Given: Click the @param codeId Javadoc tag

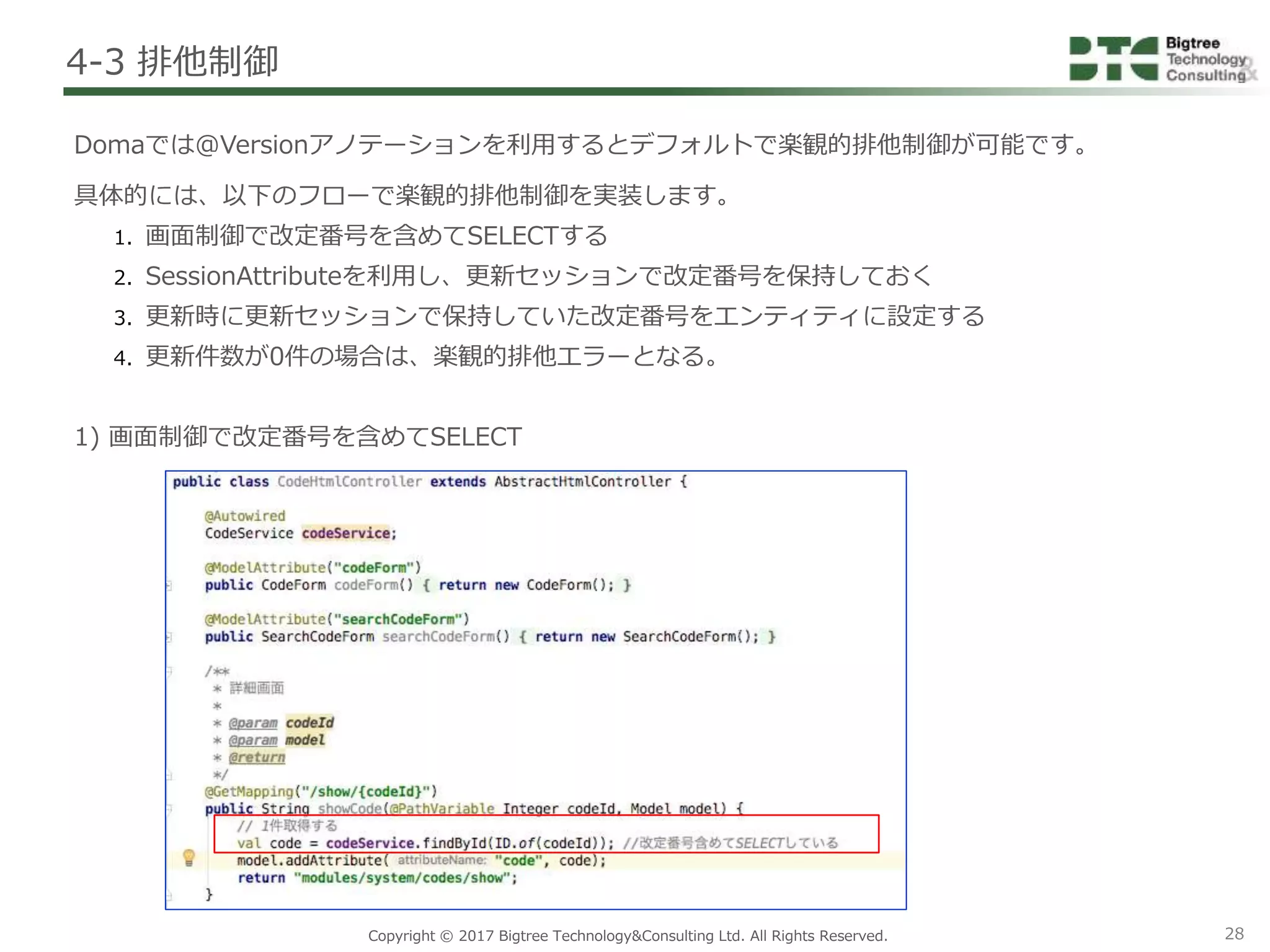Looking at the screenshot, I should (x=281, y=723).
